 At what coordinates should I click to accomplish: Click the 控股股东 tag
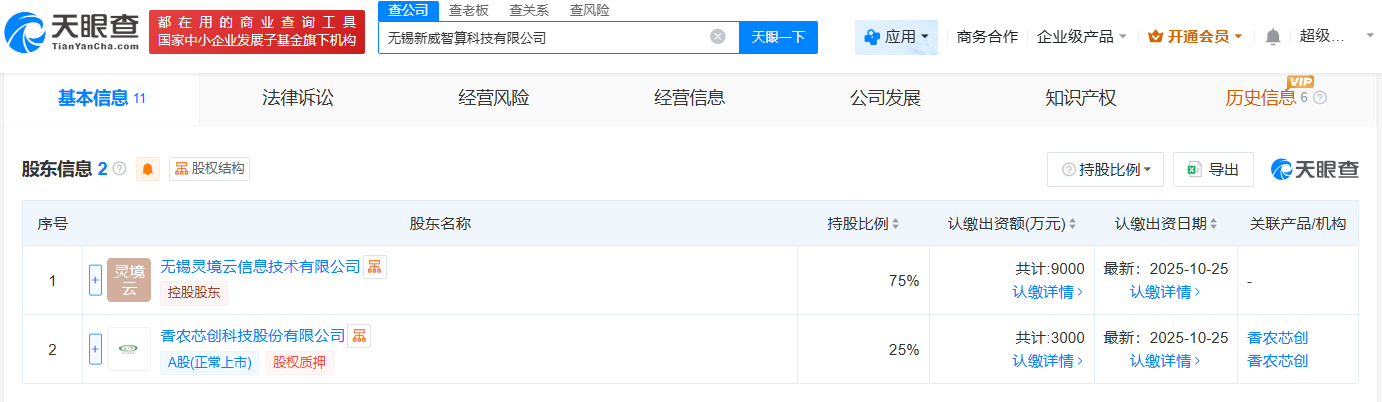(x=194, y=293)
